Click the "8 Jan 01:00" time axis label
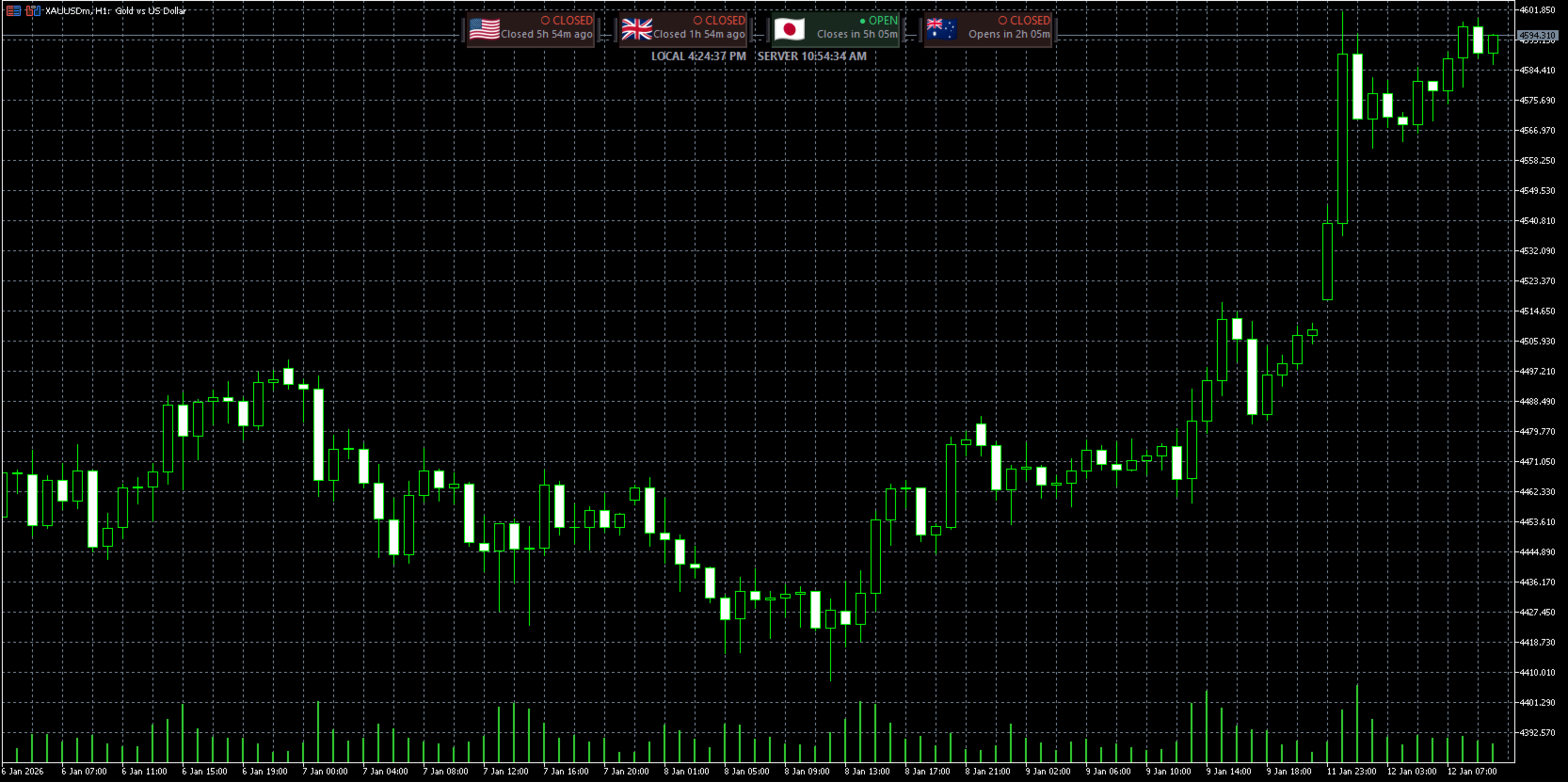The image size is (1568, 782). (686, 772)
